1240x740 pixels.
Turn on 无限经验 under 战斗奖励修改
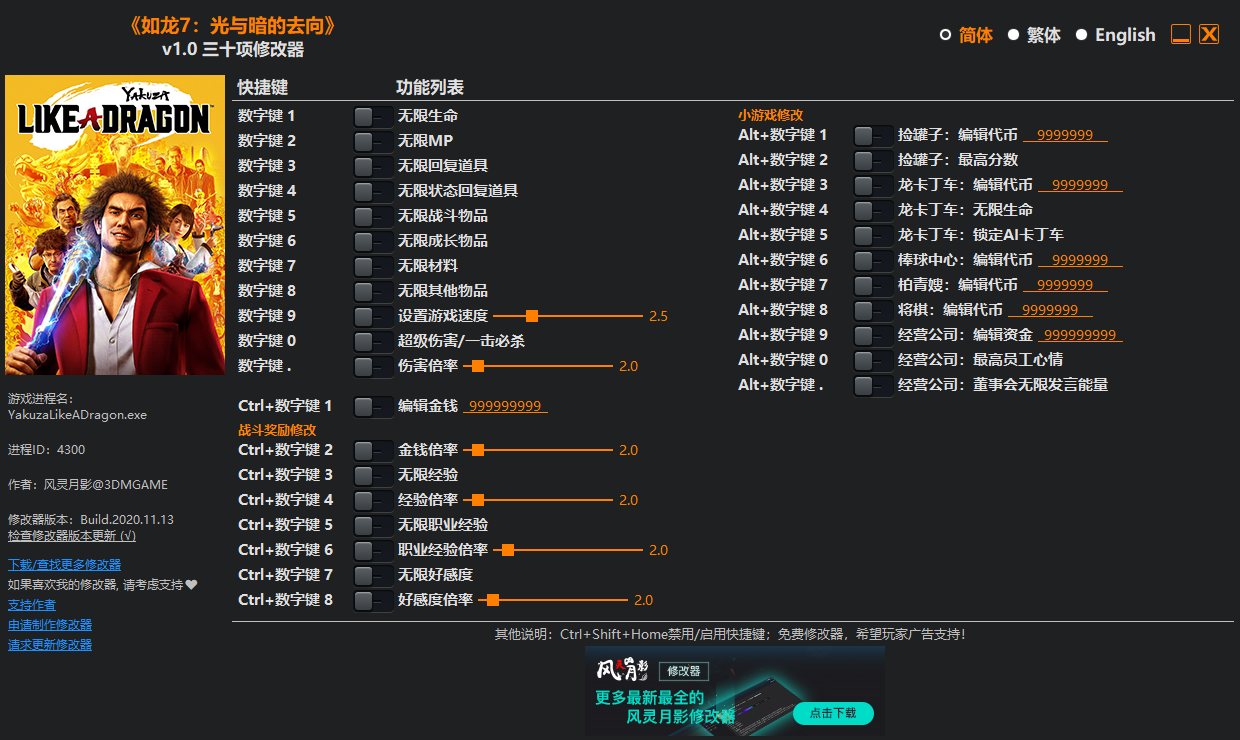coord(373,474)
